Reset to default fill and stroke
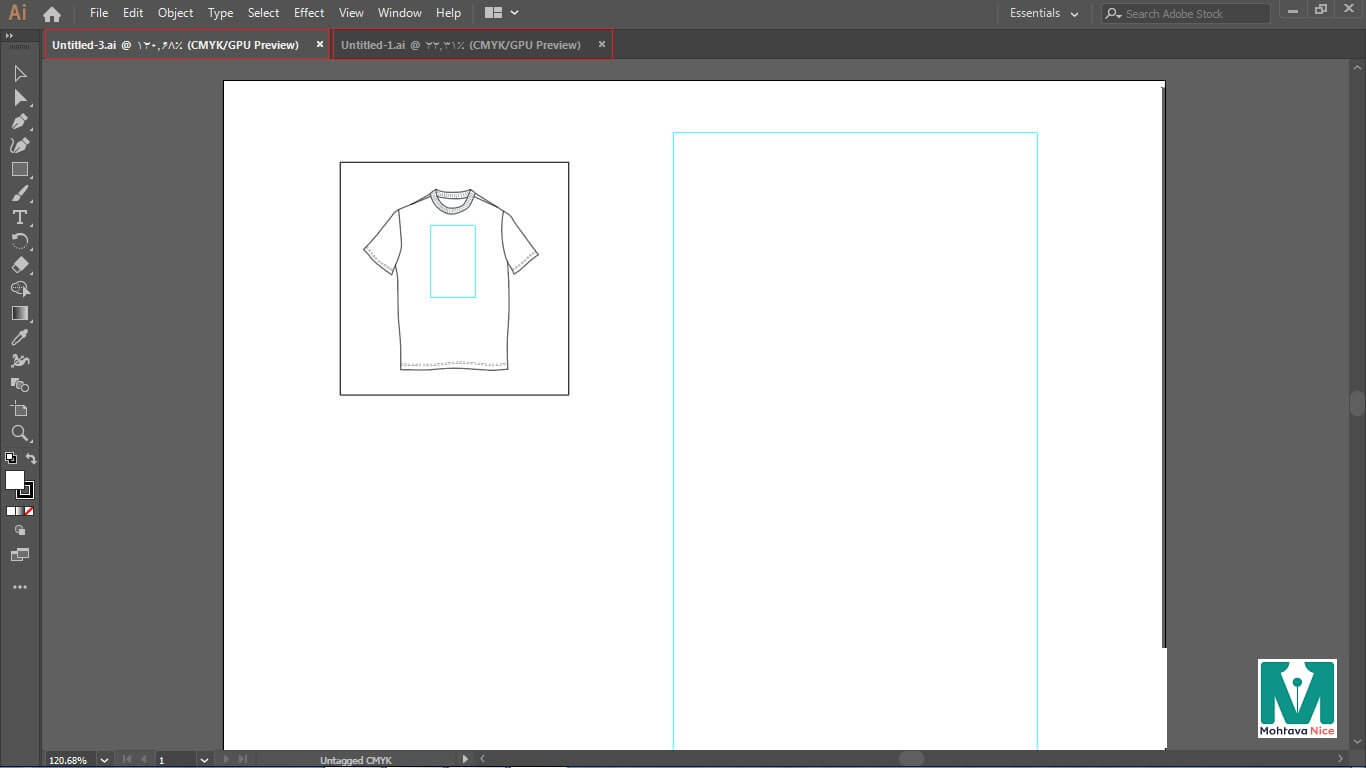The width and height of the screenshot is (1366, 768). [11, 459]
